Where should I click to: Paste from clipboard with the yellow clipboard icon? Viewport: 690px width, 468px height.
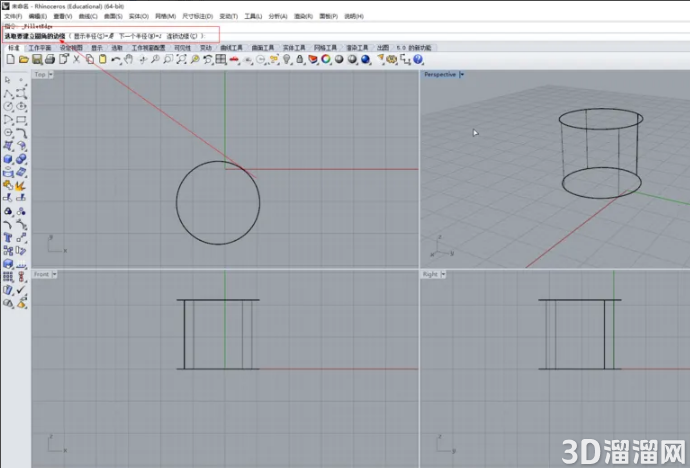[103, 59]
